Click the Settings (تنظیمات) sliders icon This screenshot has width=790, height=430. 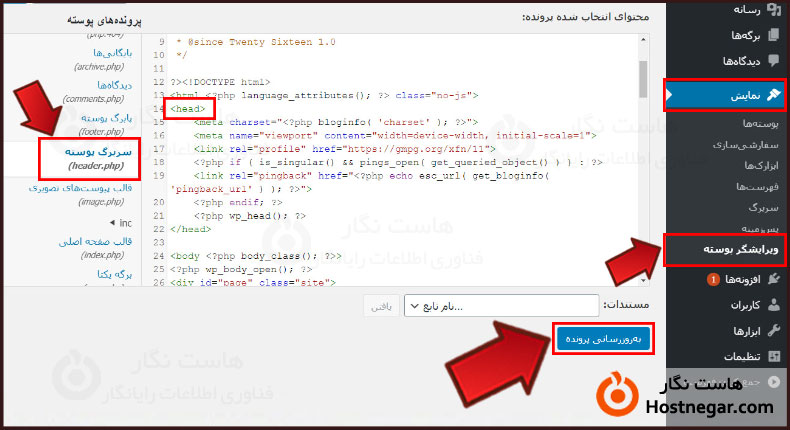point(773,357)
